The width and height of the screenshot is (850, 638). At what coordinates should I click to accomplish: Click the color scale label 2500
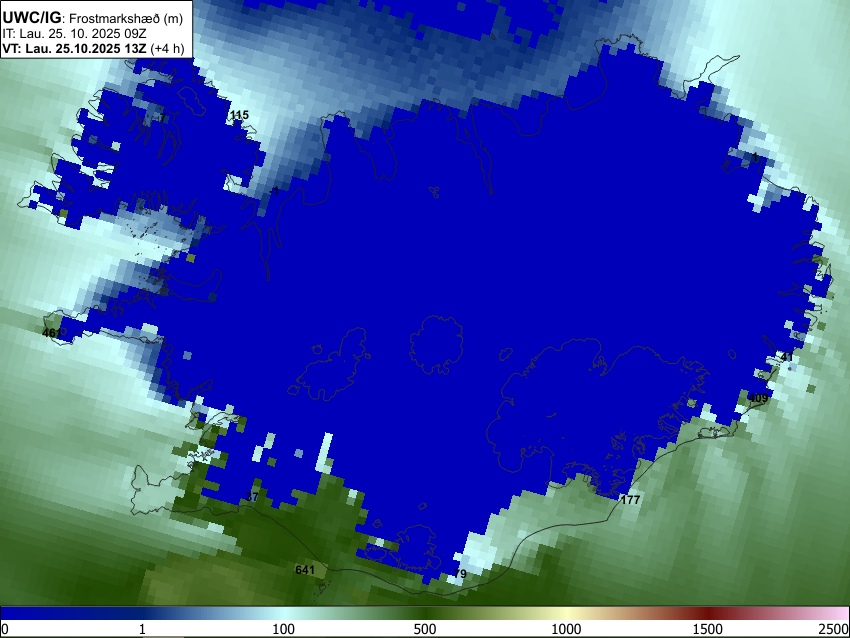[x=834, y=629]
